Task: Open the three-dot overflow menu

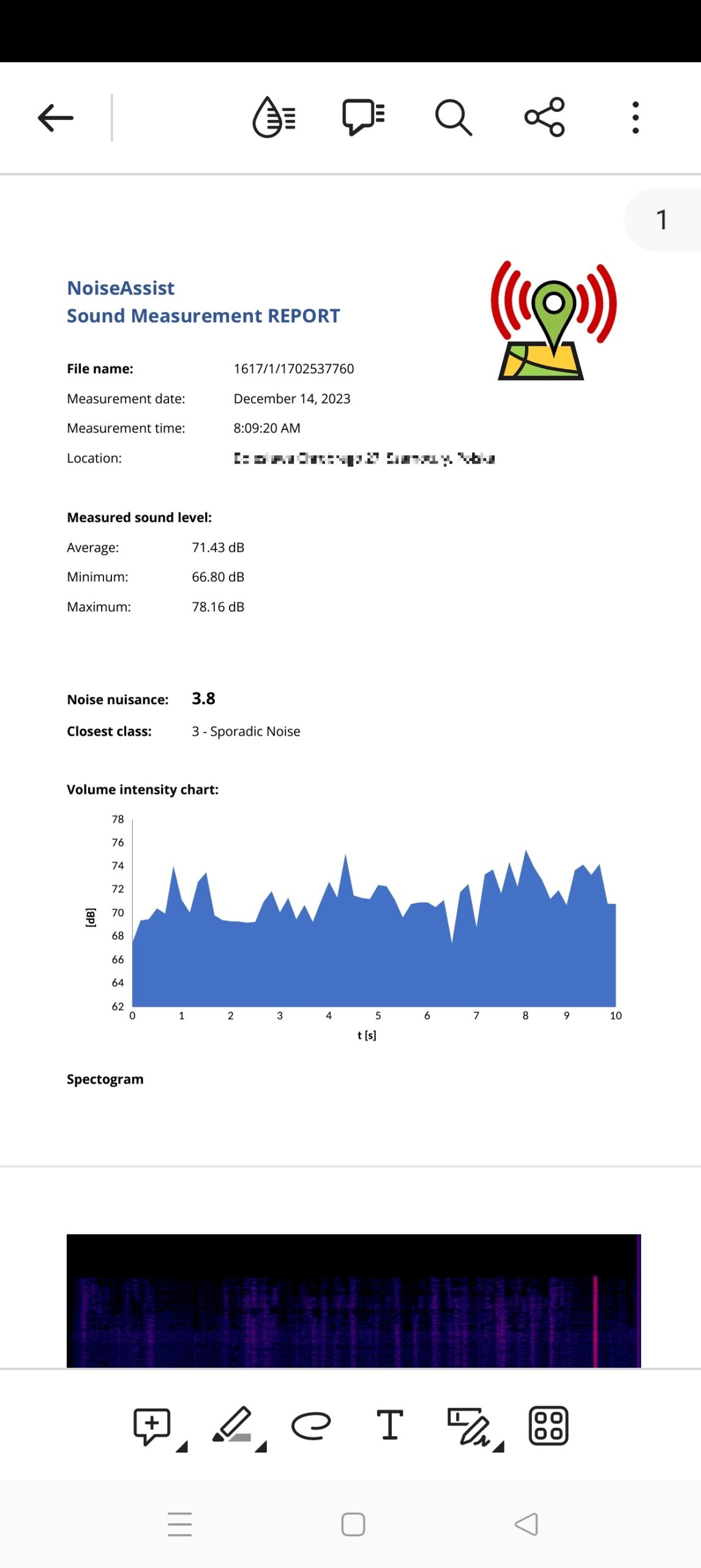Action: tap(635, 118)
